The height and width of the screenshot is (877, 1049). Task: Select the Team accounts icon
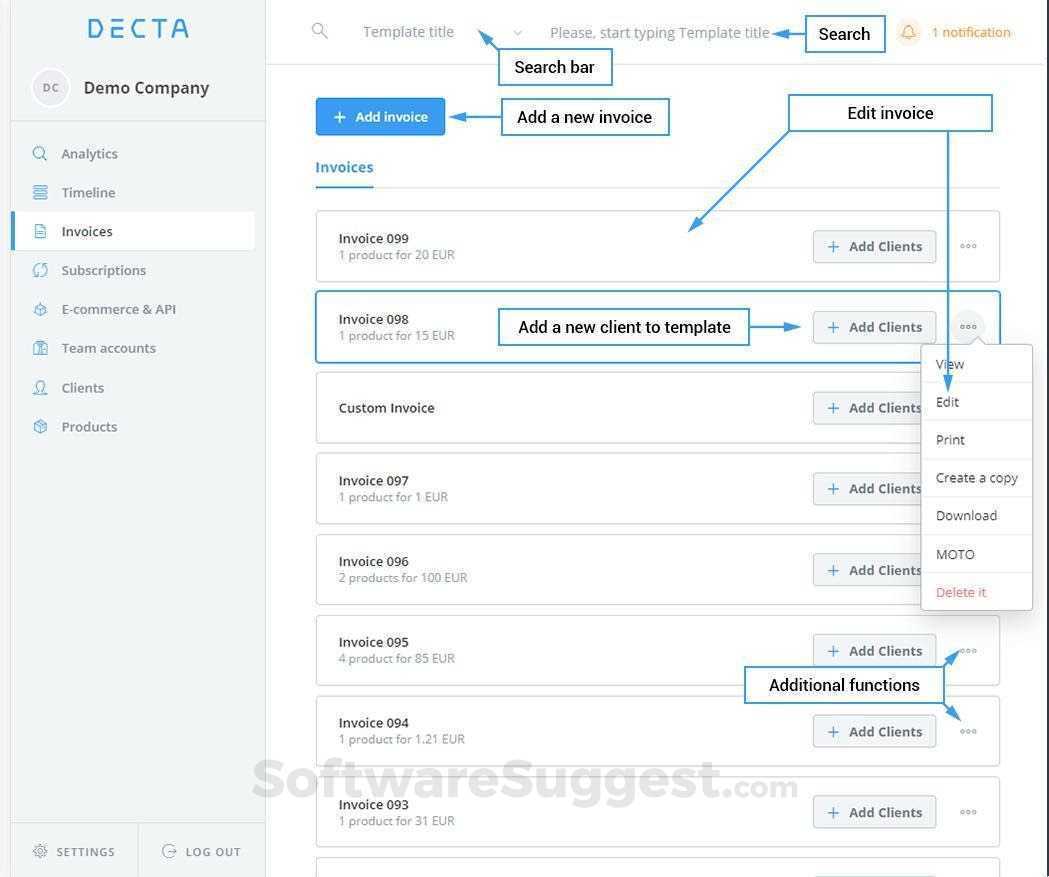pos(40,348)
